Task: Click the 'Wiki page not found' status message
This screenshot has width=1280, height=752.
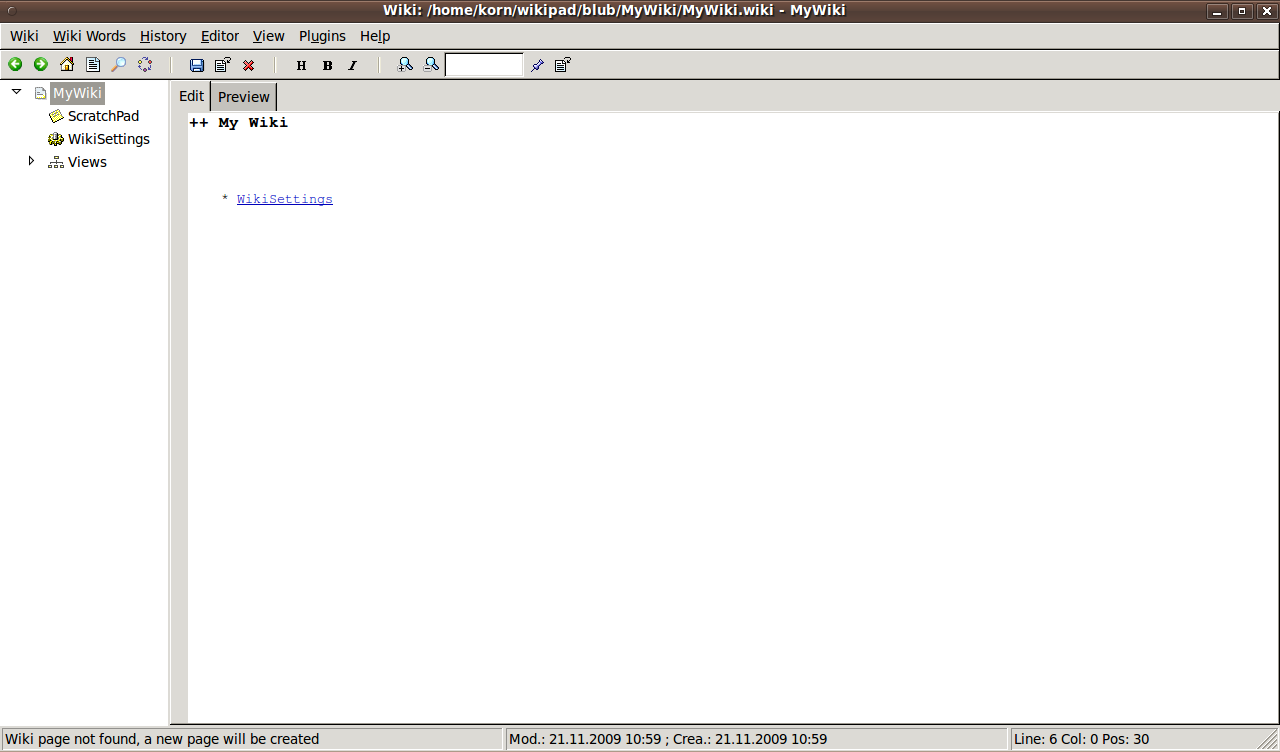Action: [162, 739]
